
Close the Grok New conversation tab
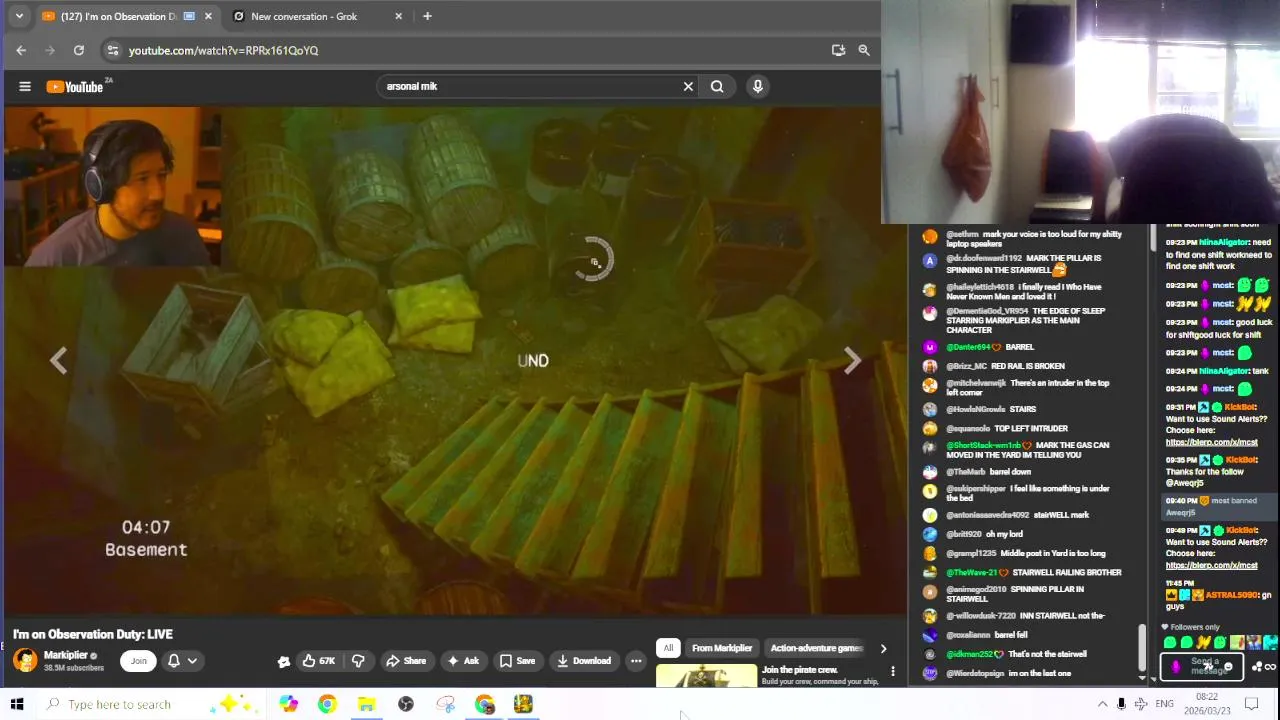coord(398,16)
